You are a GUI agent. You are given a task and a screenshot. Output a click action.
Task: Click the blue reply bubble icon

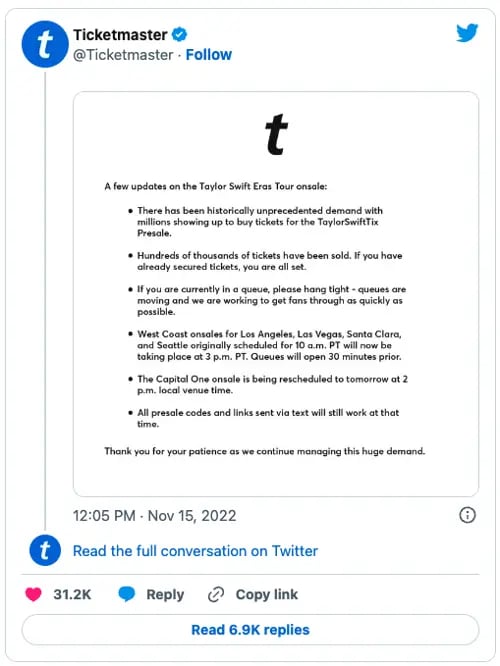(126, 594)
